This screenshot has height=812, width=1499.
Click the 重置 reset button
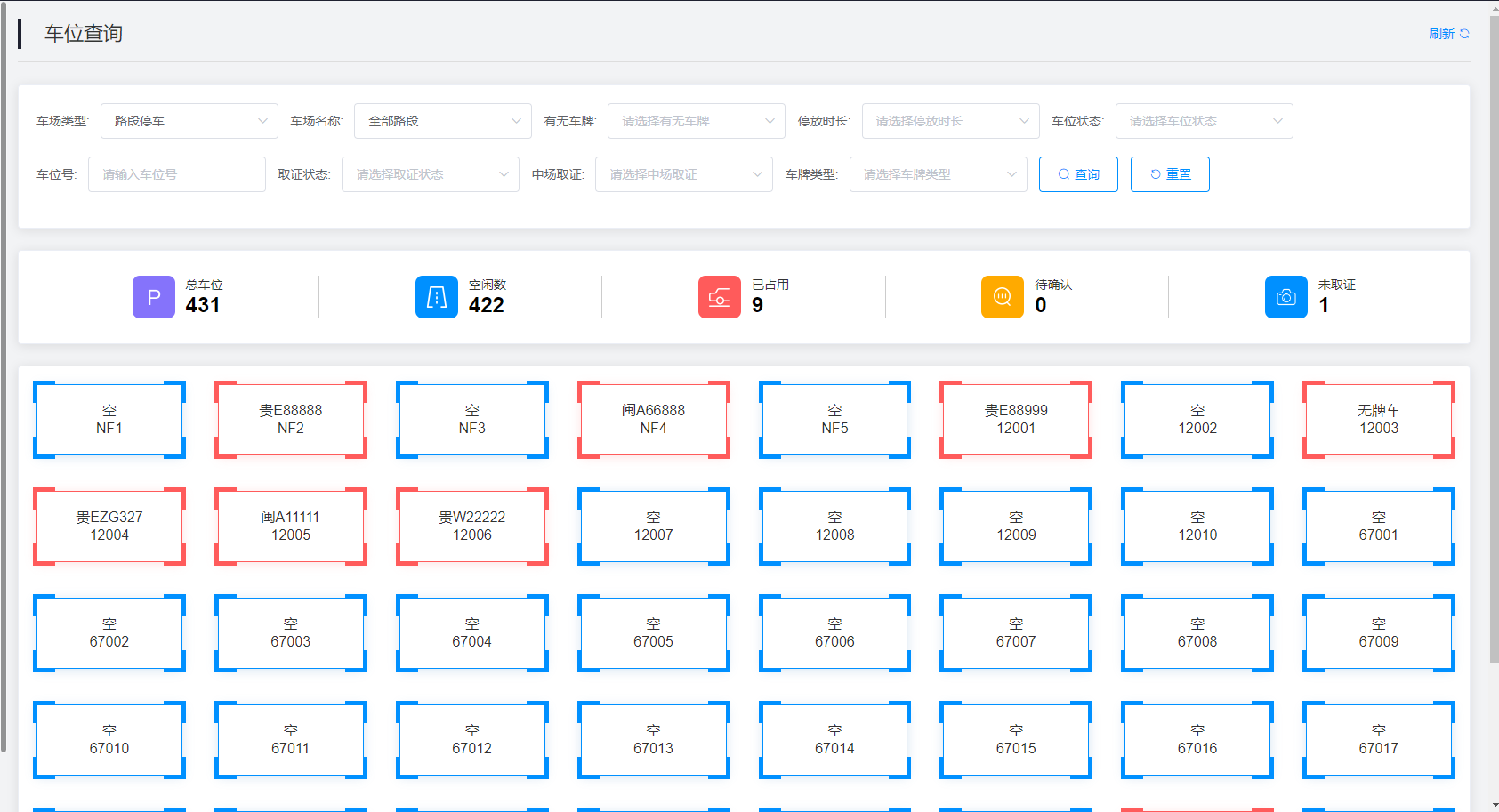click(1170, 174)
